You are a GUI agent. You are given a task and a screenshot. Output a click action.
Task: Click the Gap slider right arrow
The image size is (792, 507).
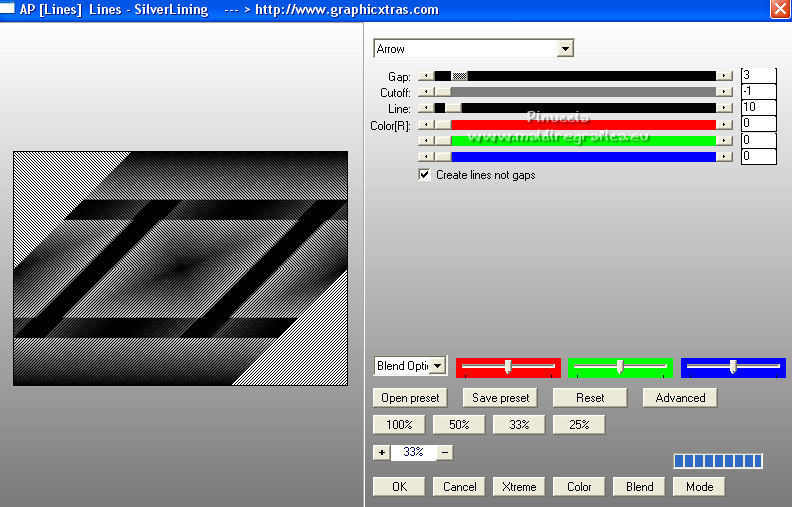click(x=724, y=76)
